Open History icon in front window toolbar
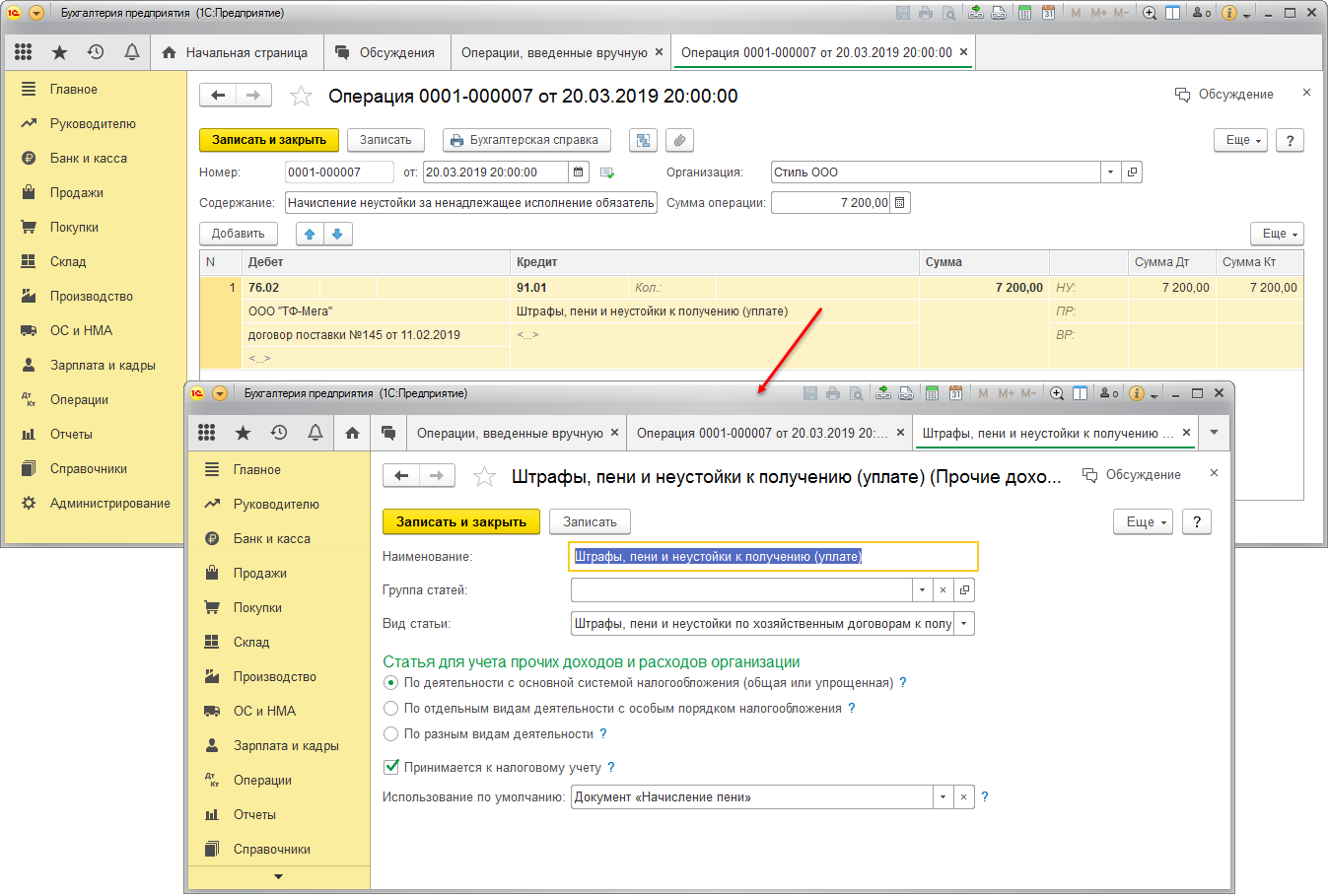The width and height of the screenshot is (1328, 896). tap(279, 433)
